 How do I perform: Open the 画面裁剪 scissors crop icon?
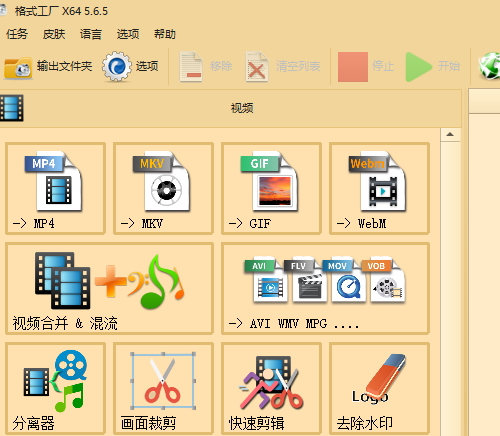click(x=163, y=381)
